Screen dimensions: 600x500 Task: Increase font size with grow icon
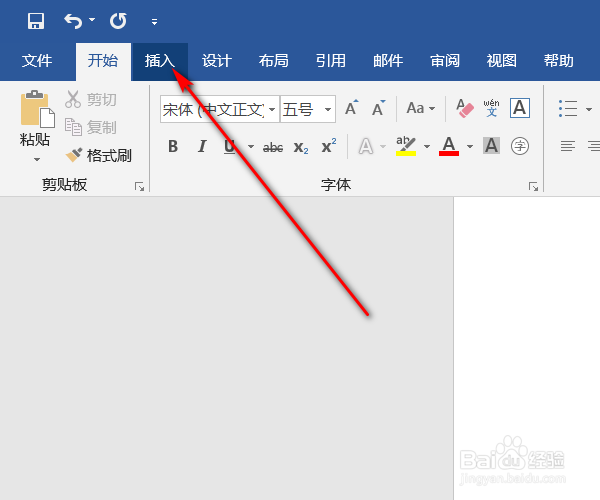tap(351, 108)
